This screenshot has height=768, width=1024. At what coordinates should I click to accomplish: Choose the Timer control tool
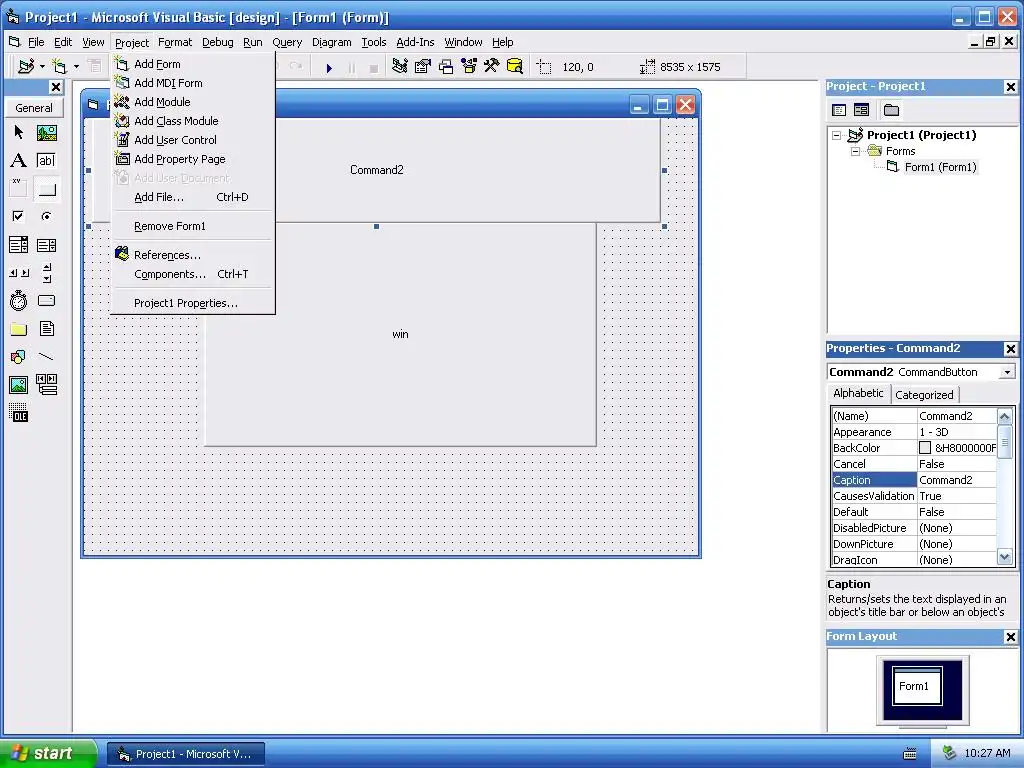(18, 300)
